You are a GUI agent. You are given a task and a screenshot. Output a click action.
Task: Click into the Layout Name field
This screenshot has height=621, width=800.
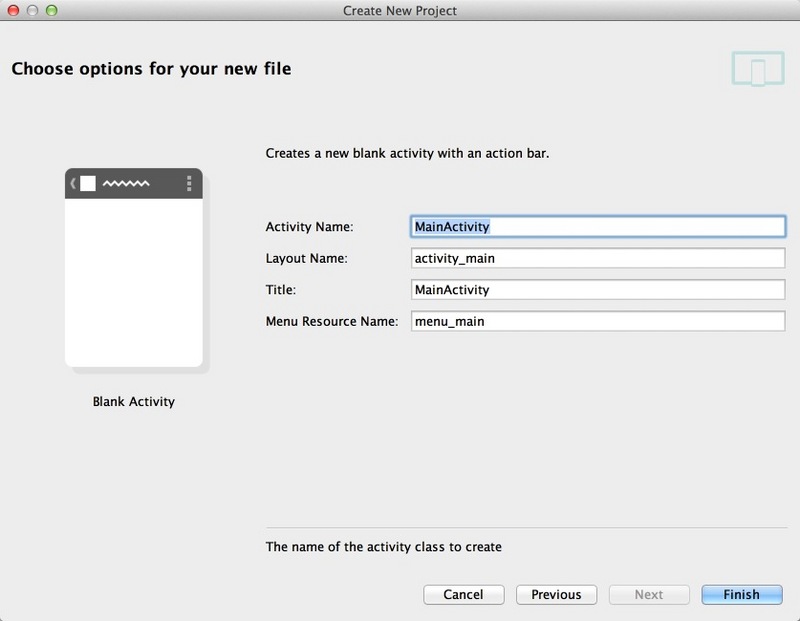tap(598, 258)
